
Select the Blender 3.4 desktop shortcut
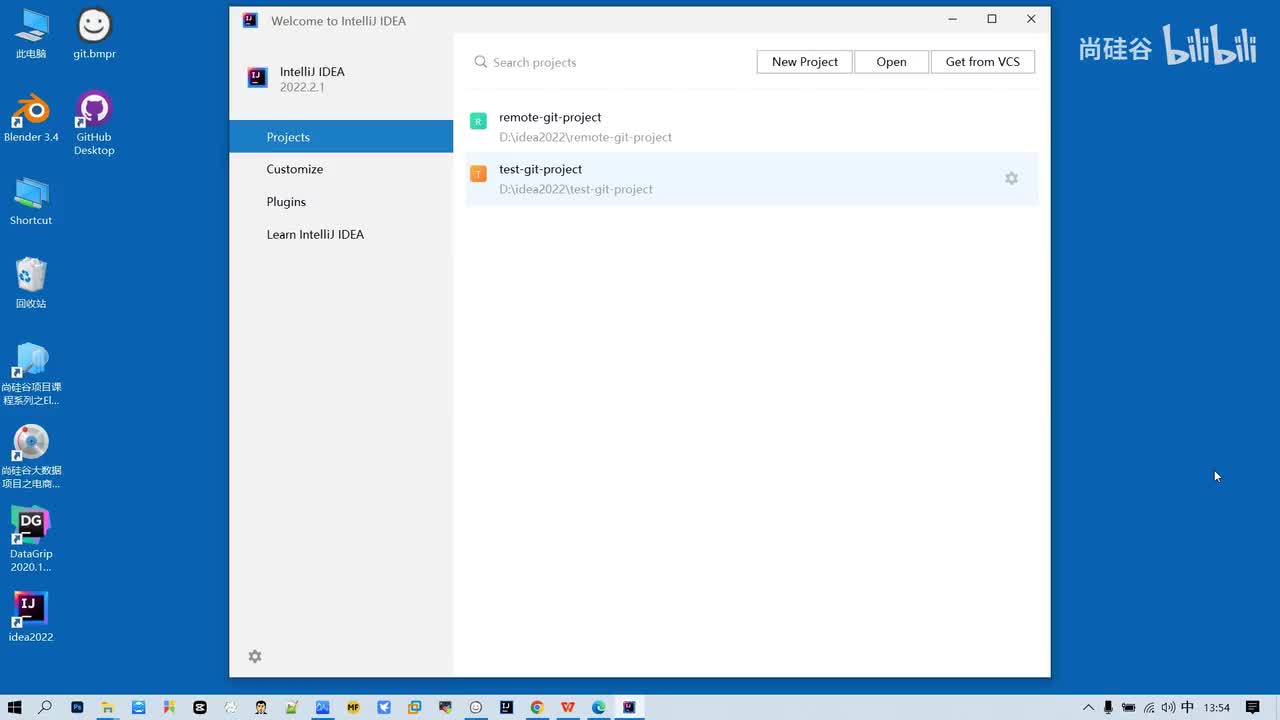pyautogui.click(x=31, y=118)
